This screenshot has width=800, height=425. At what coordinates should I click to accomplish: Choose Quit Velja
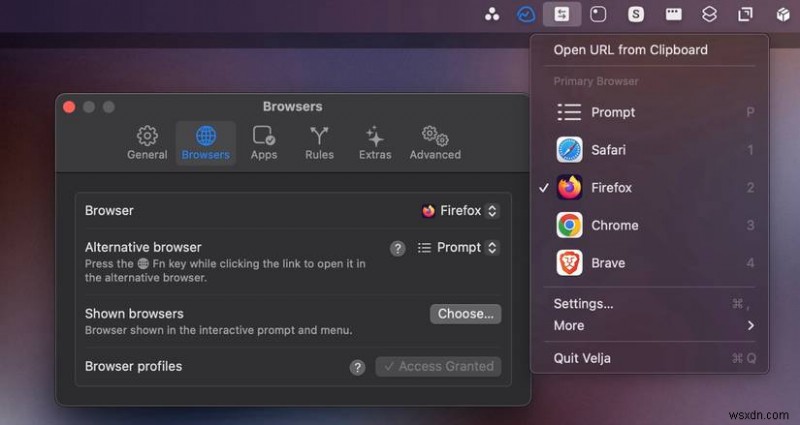649,358
